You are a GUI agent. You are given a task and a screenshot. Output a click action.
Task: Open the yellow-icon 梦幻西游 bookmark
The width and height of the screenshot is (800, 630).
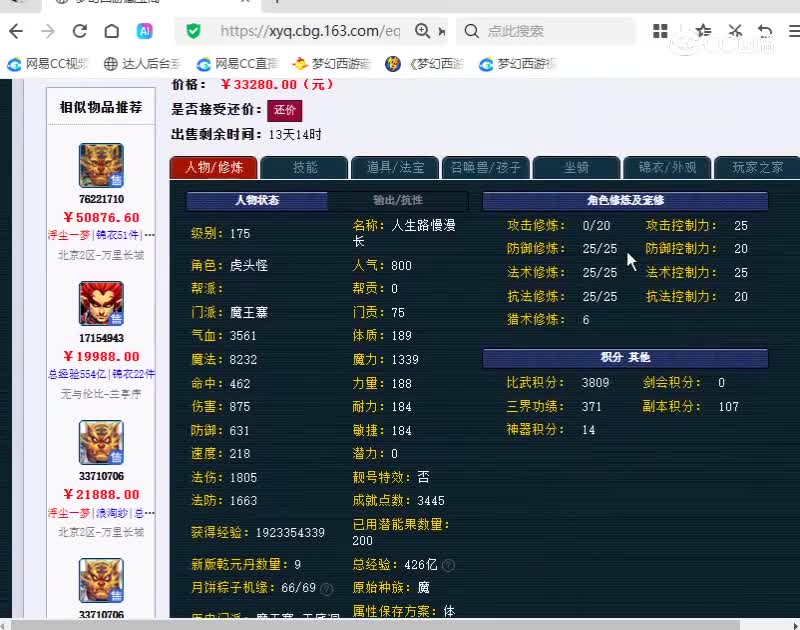pos(332,64)
